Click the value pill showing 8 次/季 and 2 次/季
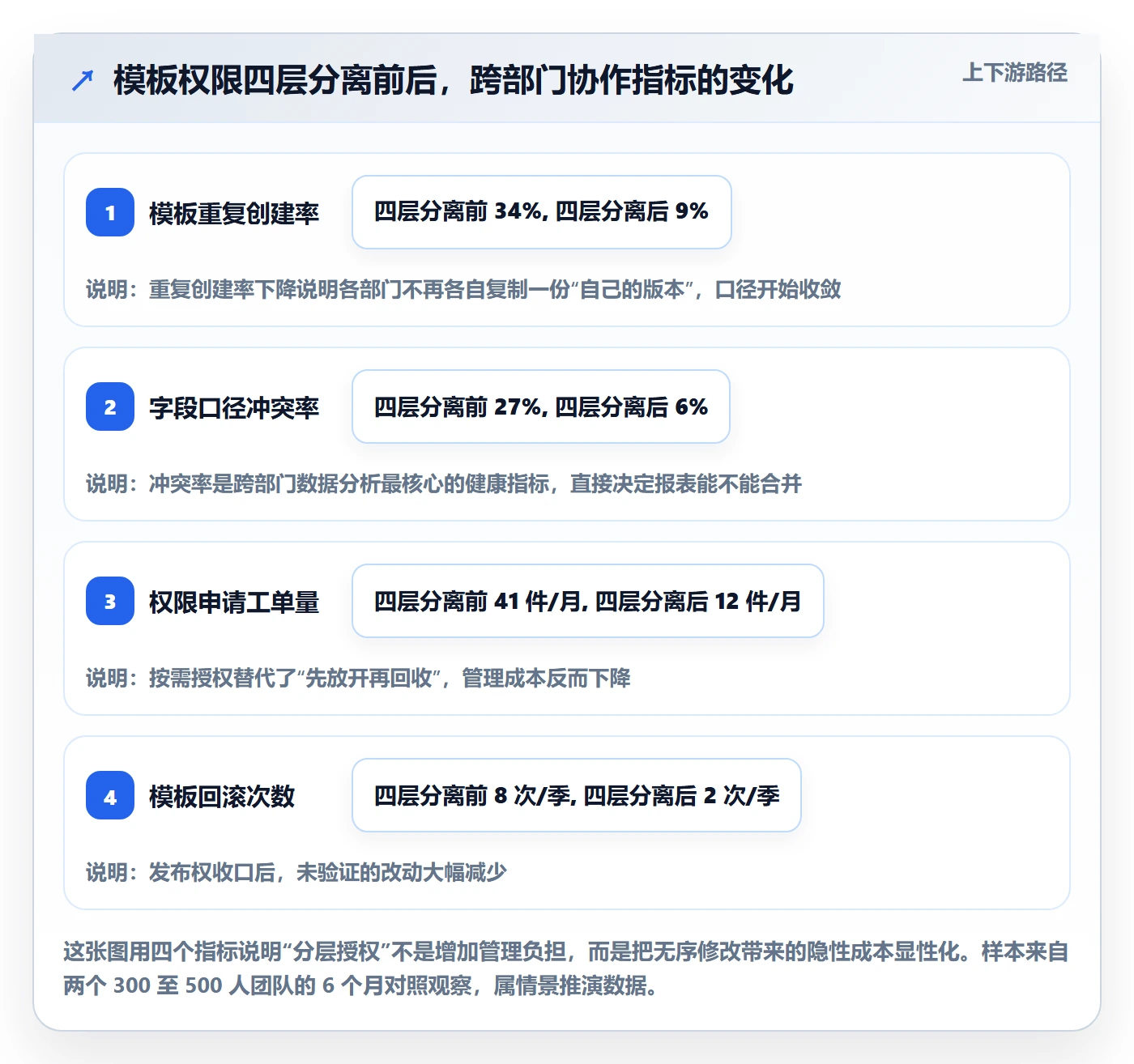1134x1064 pixels. [577, 795]
